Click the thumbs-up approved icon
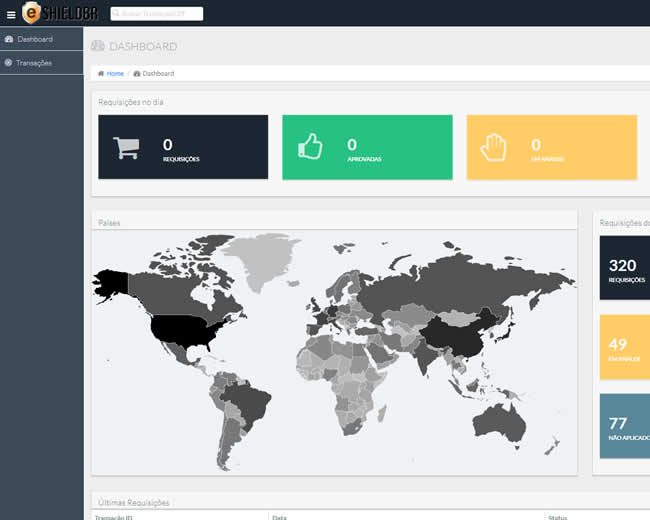 [310, 147]
